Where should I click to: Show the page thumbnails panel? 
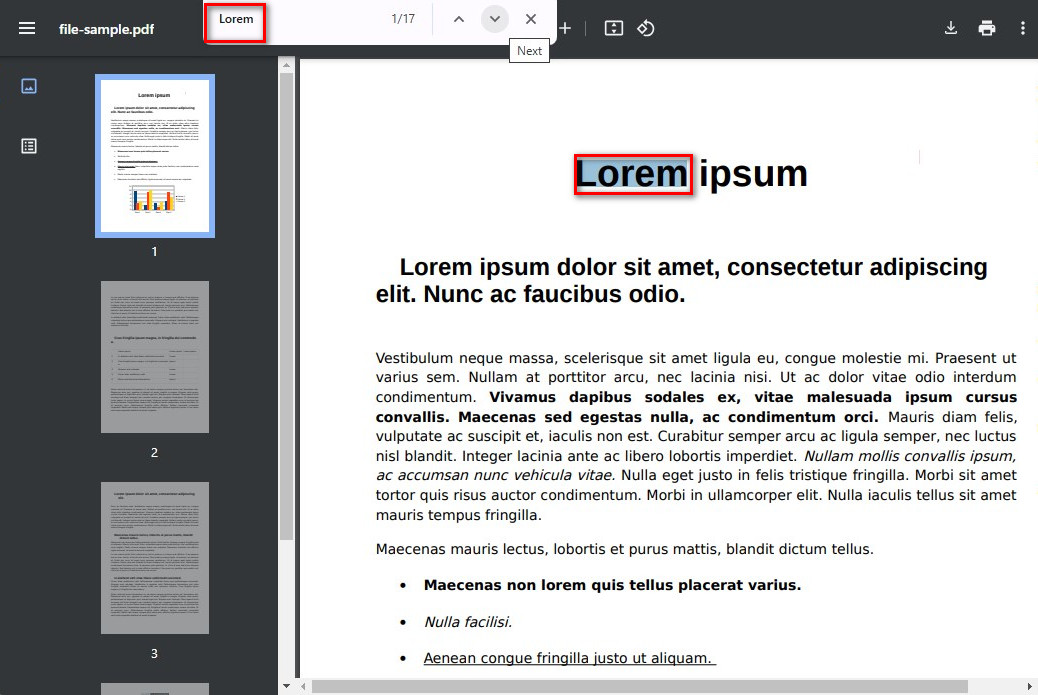click(29, 86)
